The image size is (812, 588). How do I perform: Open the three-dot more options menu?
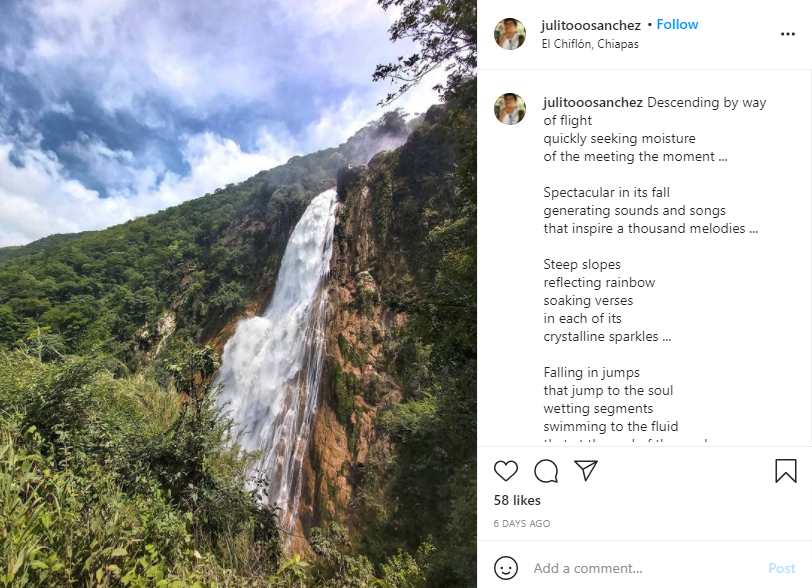tap(787, 34)
